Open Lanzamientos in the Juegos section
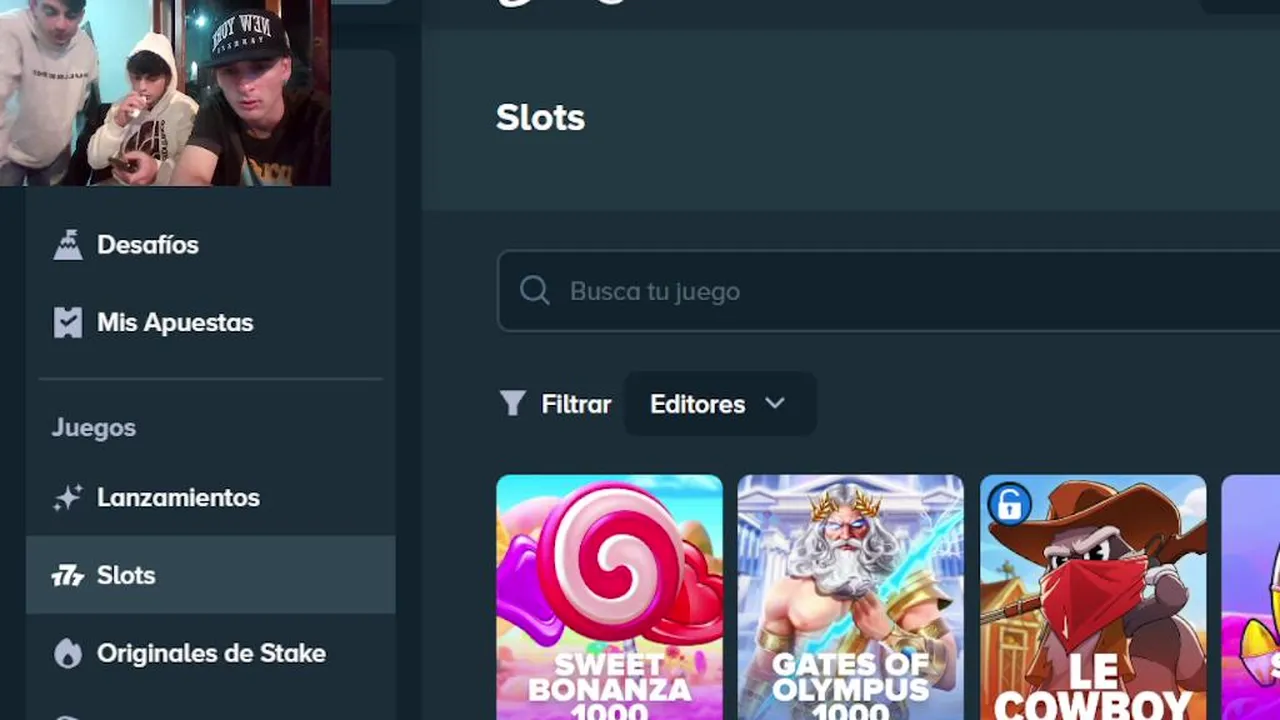Viewport: 1280px width, 720px height. pyautogui.click(x=178, y=498)
